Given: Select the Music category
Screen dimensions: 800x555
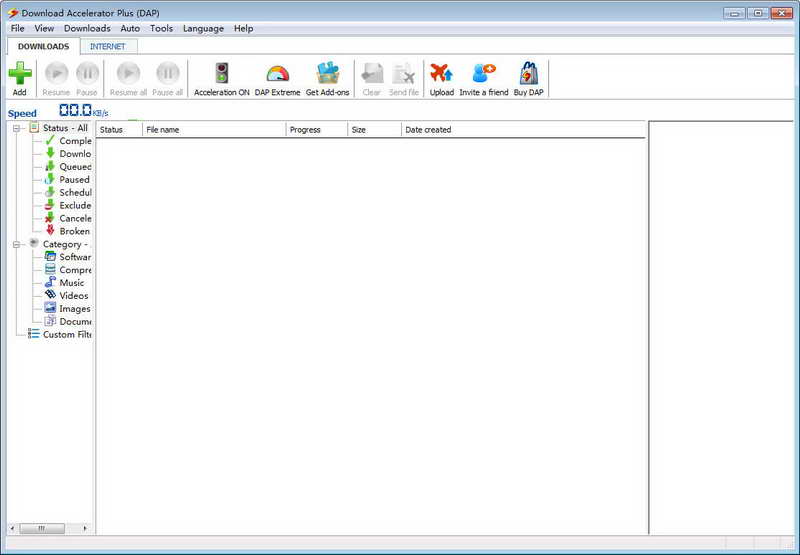Looking at the screenshot, I should pyautogui.click(x=65, y=283).
